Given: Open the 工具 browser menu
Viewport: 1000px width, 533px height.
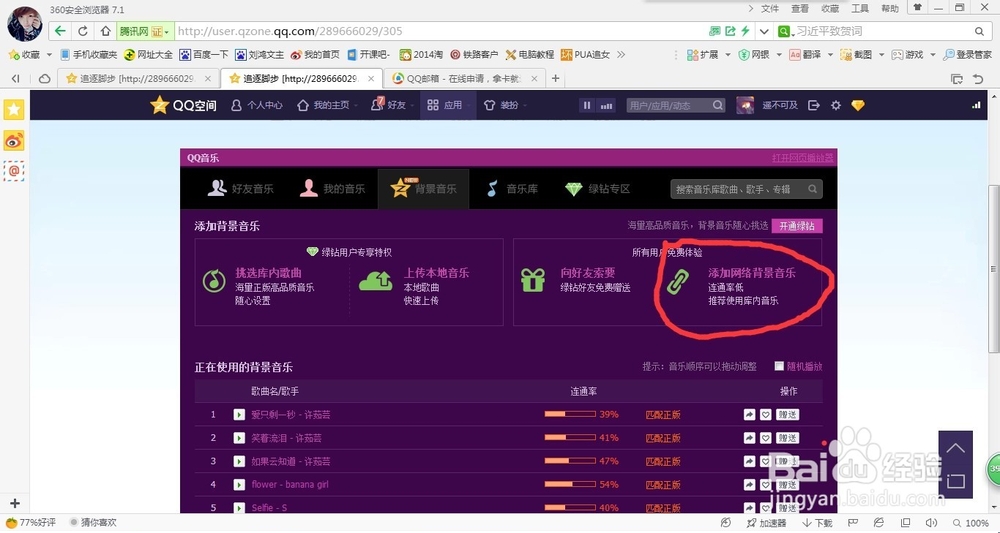Looking at the screenshot, I should (x=860, y=9).
